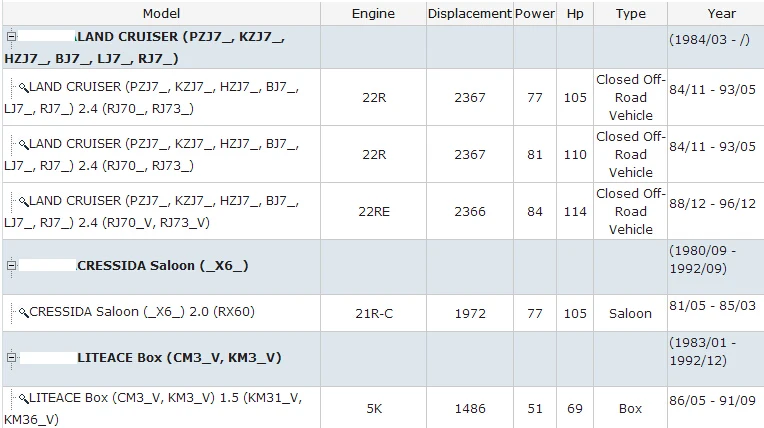Click power value 51
Image resolution: width=764 pixels, height=428 pixels.
coord(535,409)
